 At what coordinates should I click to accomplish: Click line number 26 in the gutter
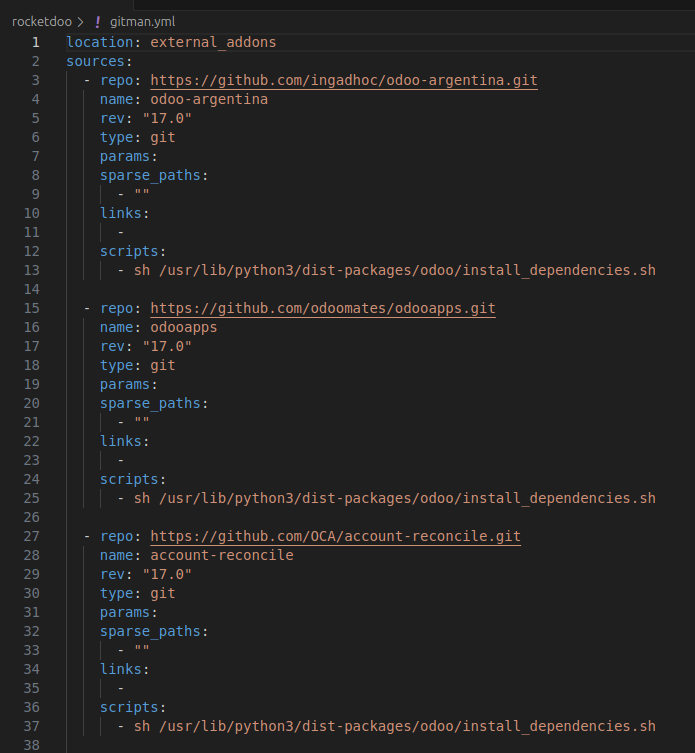pyautogui.click(x=32, y=518)
